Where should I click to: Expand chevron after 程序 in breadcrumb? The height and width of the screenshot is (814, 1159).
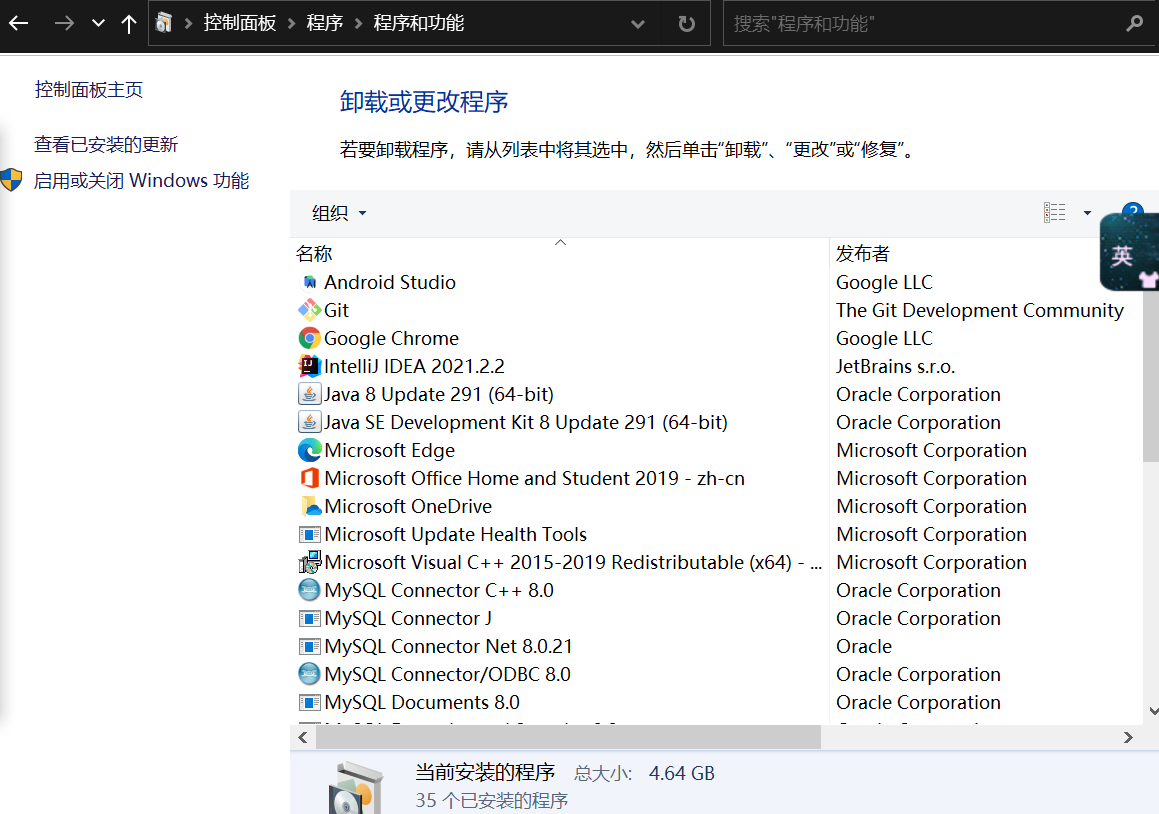(358, 24)
